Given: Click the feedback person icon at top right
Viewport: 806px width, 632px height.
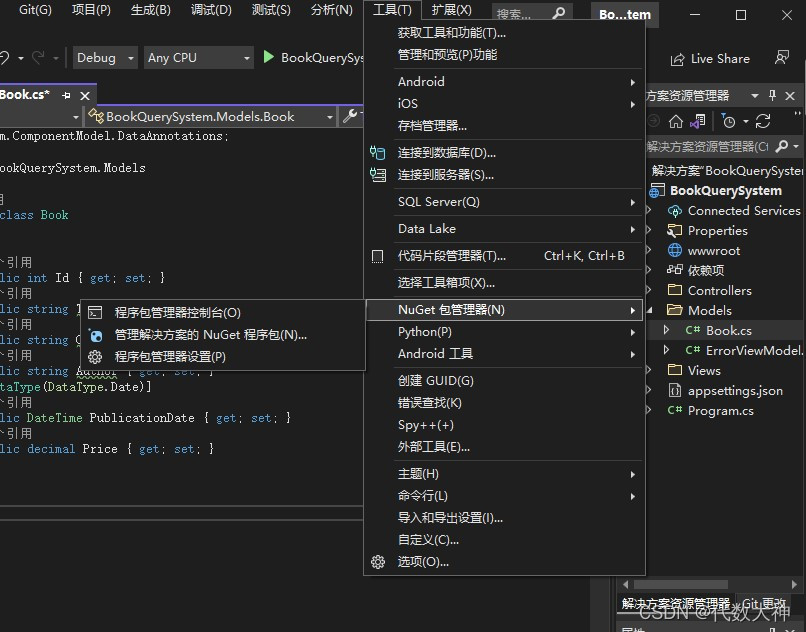Looking at the screenshot, I should [782, 58].
